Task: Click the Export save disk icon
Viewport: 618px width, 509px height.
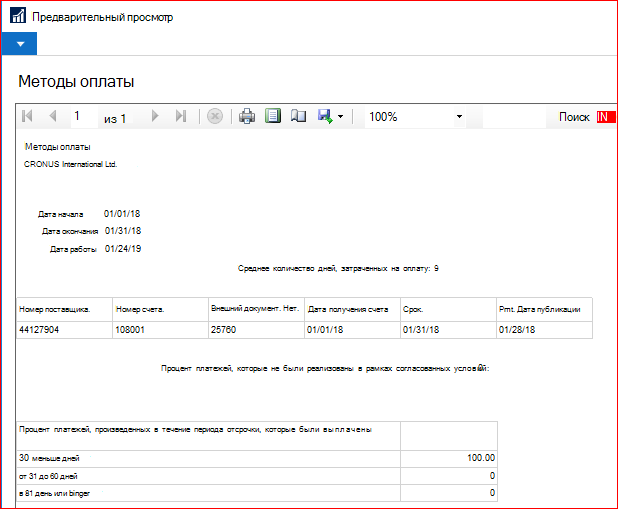Action: click(x=325, y=116)
